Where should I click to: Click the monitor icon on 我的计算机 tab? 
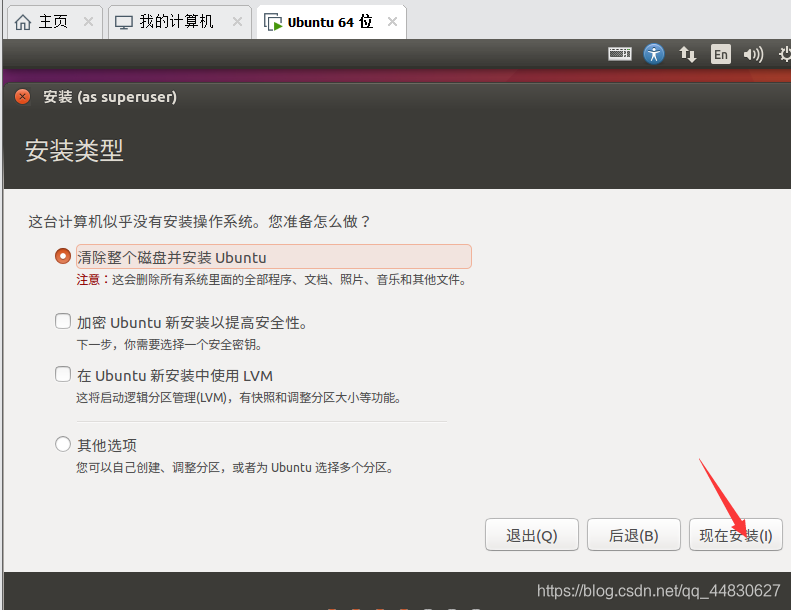[x=124, y=22]
